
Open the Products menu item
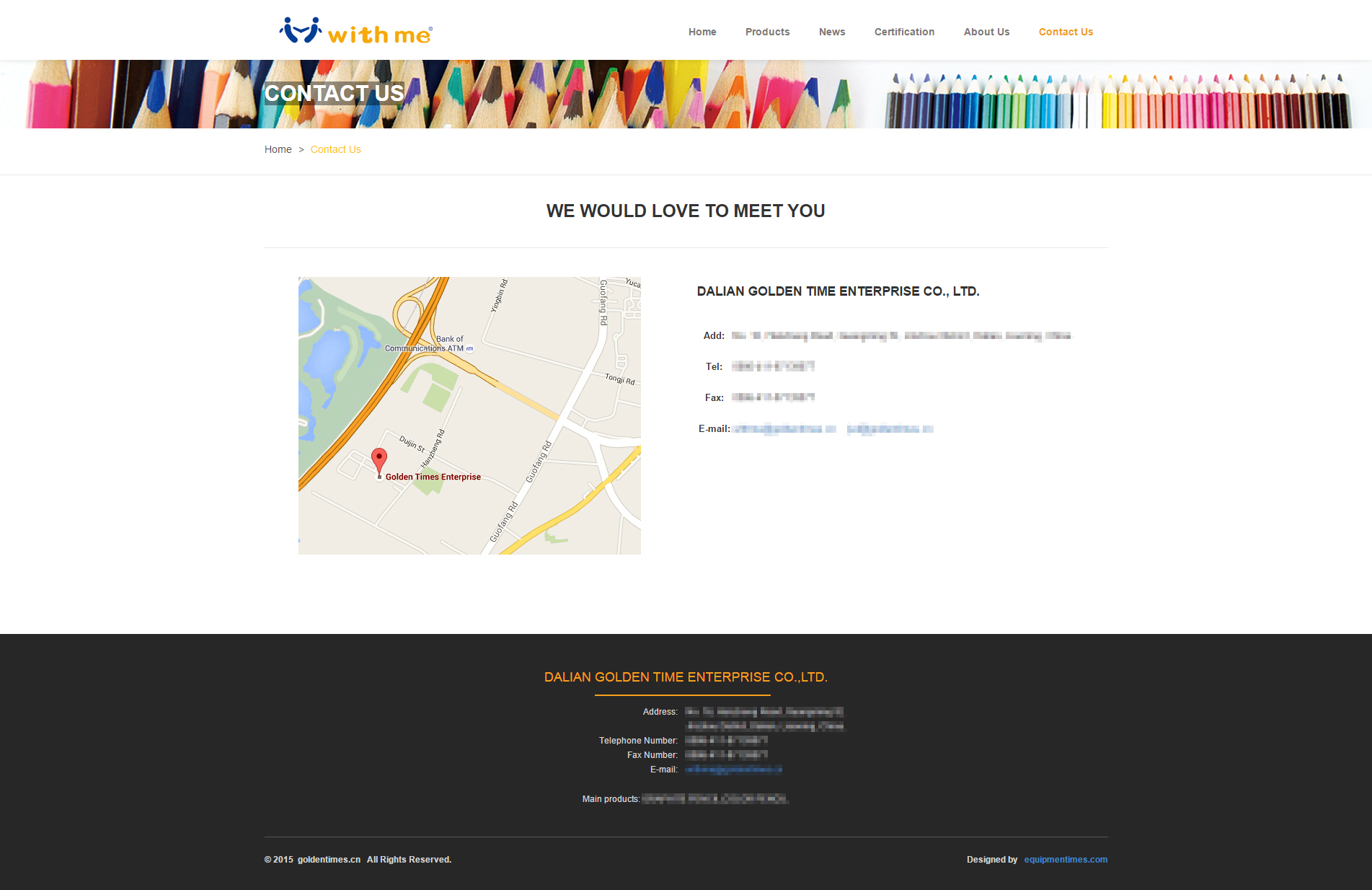(x=767, y=32)
